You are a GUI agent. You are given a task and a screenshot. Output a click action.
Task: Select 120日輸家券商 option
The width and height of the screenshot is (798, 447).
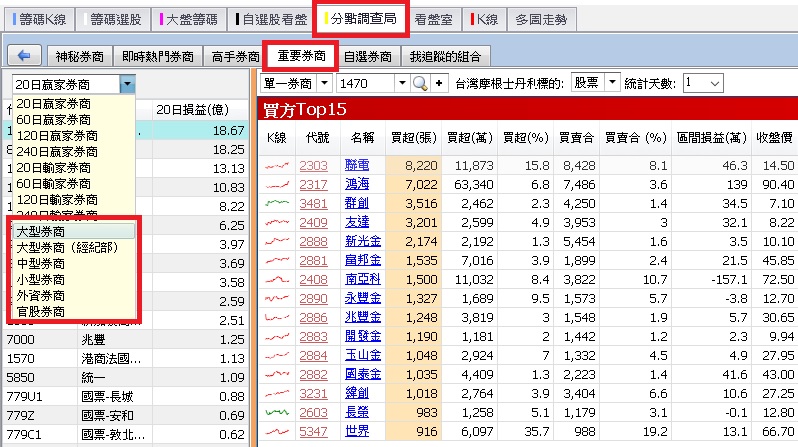(74, 200)
